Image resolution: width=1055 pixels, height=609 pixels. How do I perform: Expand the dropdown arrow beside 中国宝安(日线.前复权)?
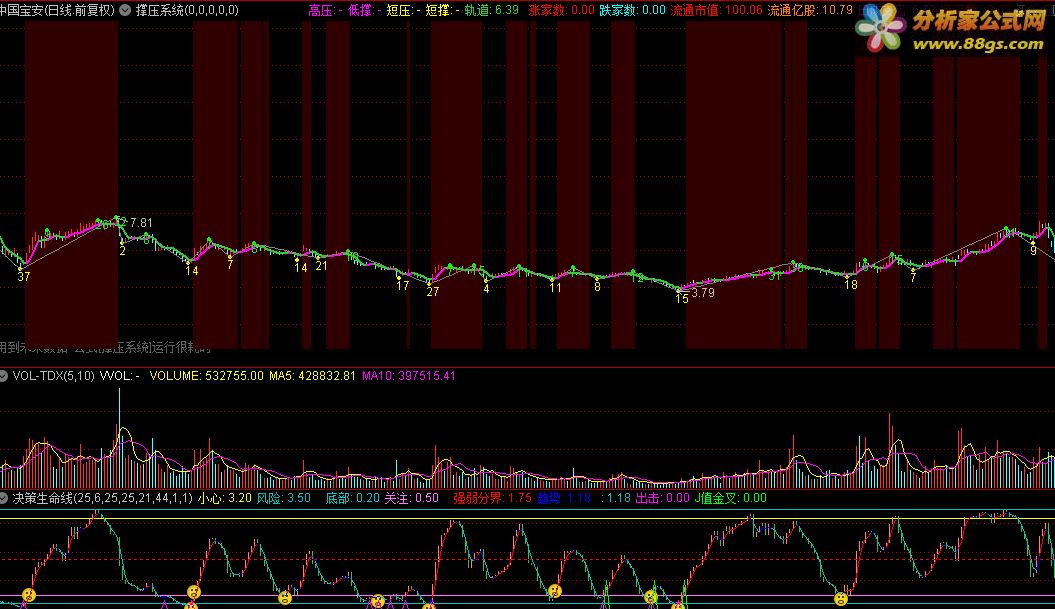[124, 10]
